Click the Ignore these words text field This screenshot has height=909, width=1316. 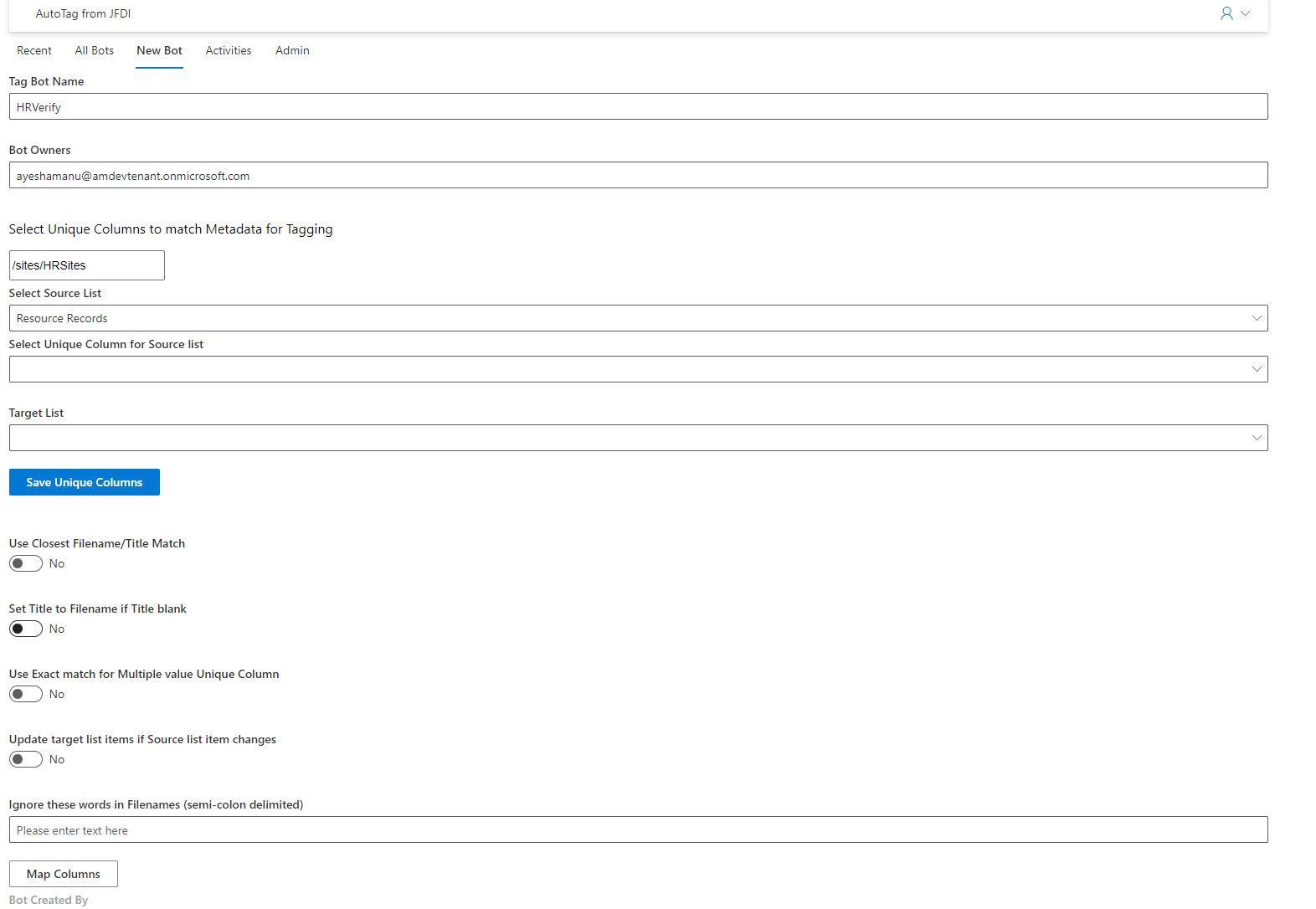[x=638, y=829]
